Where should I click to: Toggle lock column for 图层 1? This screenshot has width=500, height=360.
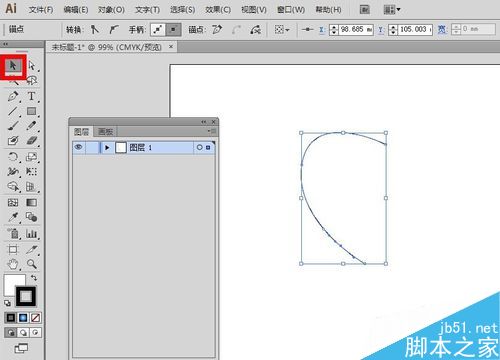click(x=92, y=147)
